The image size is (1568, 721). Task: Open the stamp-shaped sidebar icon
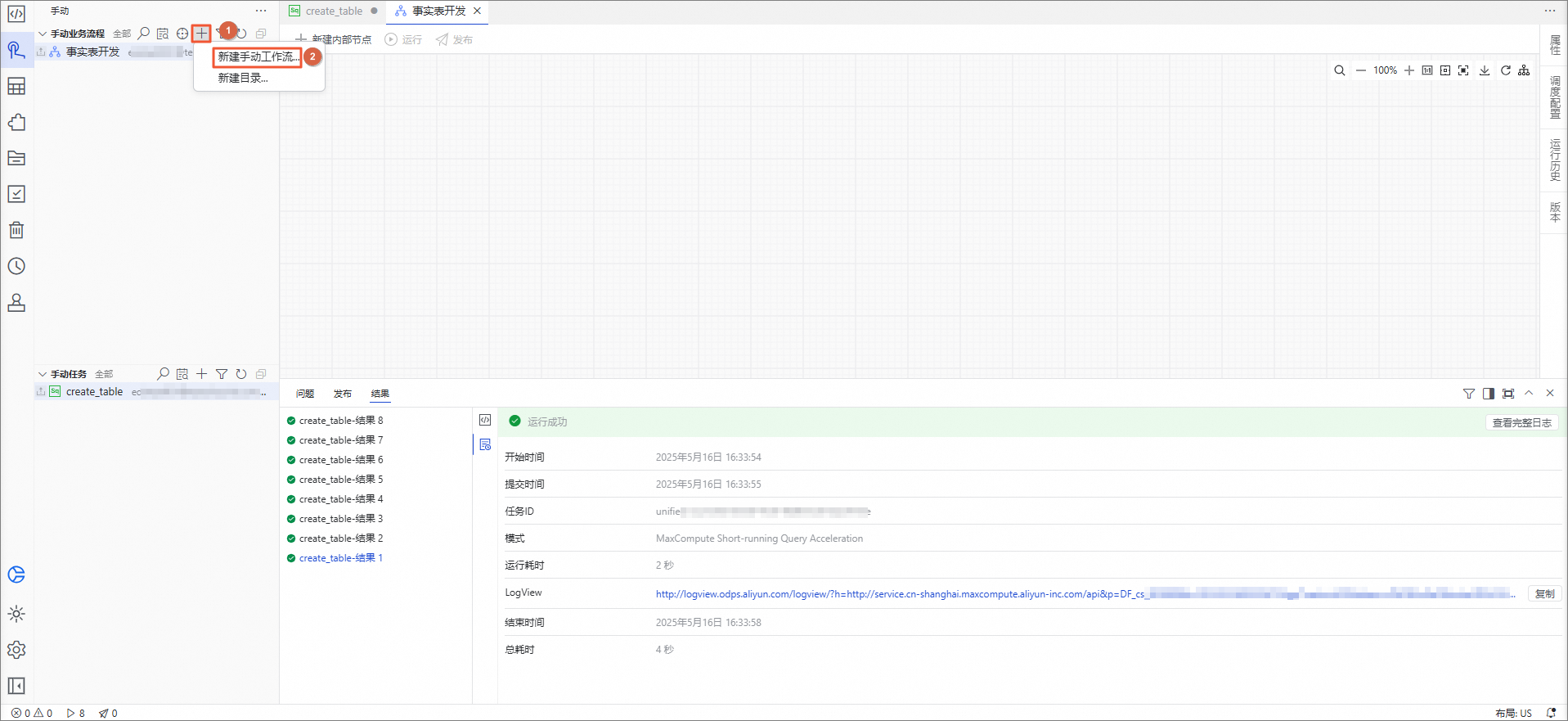(x=16, y=303)
